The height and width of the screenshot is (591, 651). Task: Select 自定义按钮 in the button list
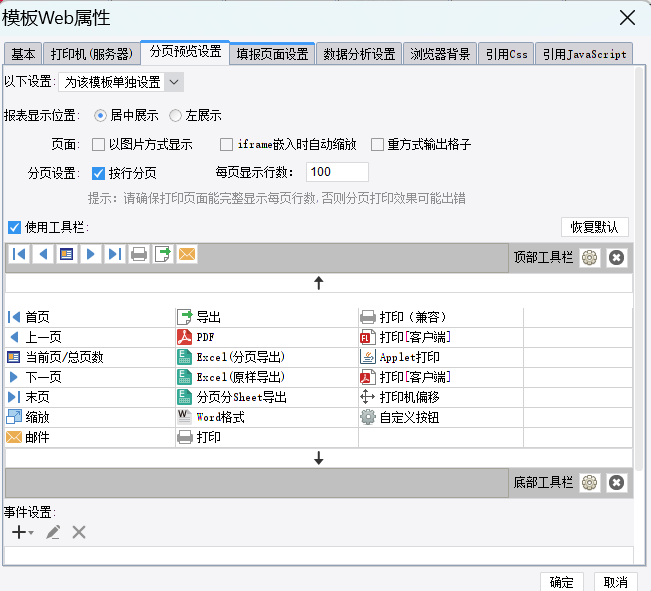tap(441, 417)
